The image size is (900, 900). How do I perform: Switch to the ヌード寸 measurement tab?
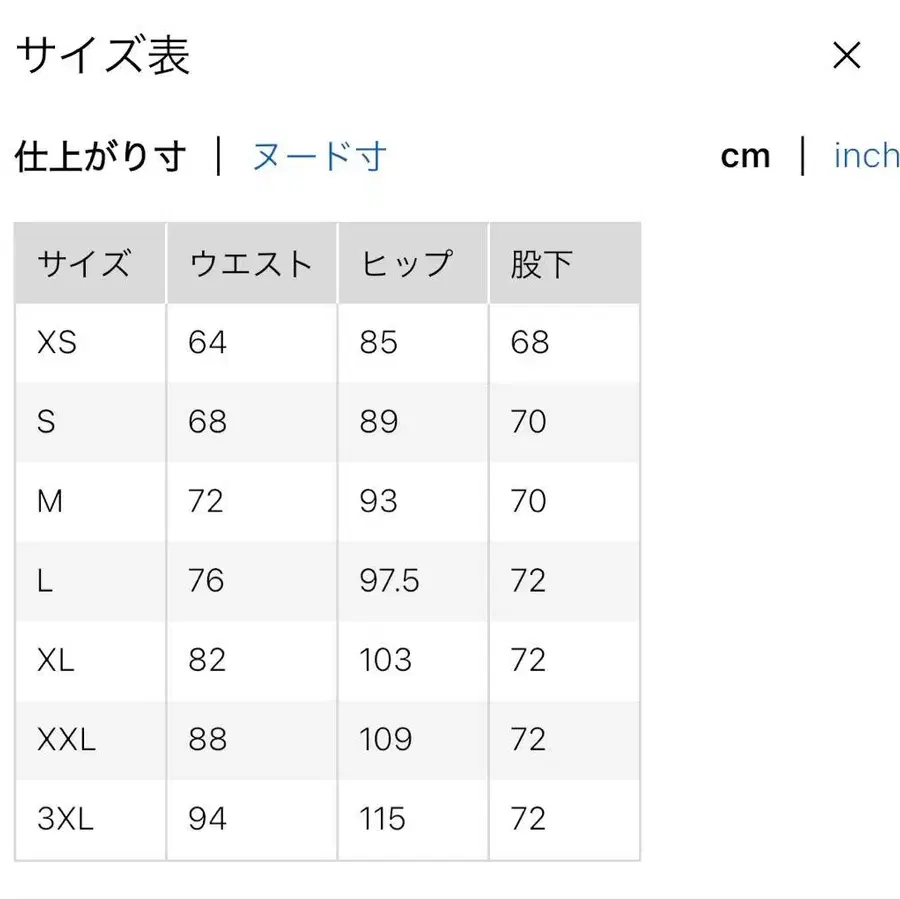coord(318,156)
